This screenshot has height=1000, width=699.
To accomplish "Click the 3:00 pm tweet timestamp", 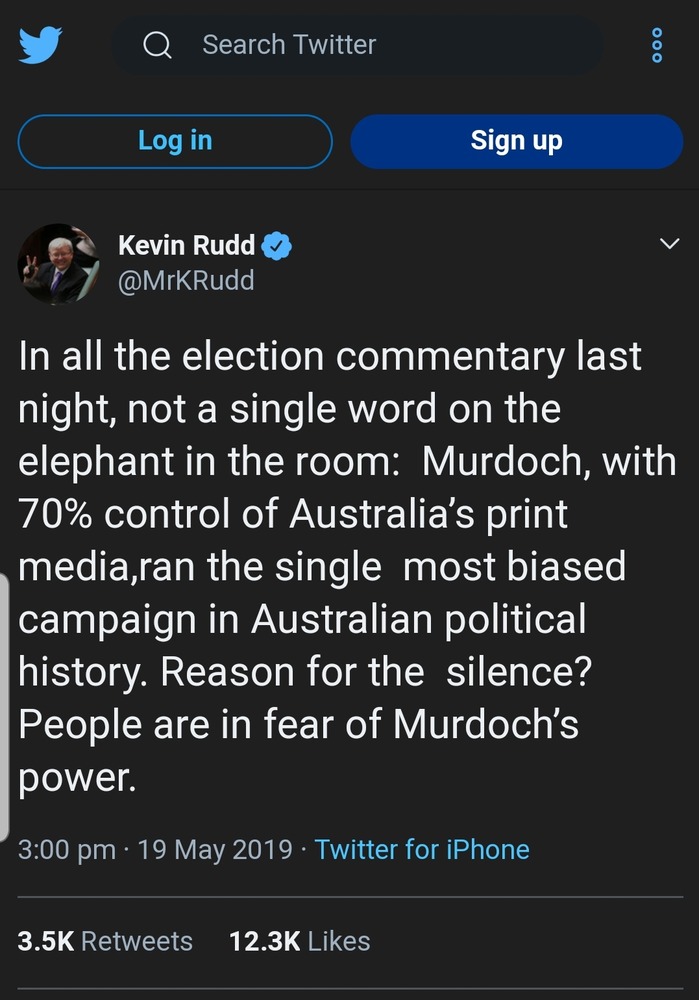I will click(67, 850).
